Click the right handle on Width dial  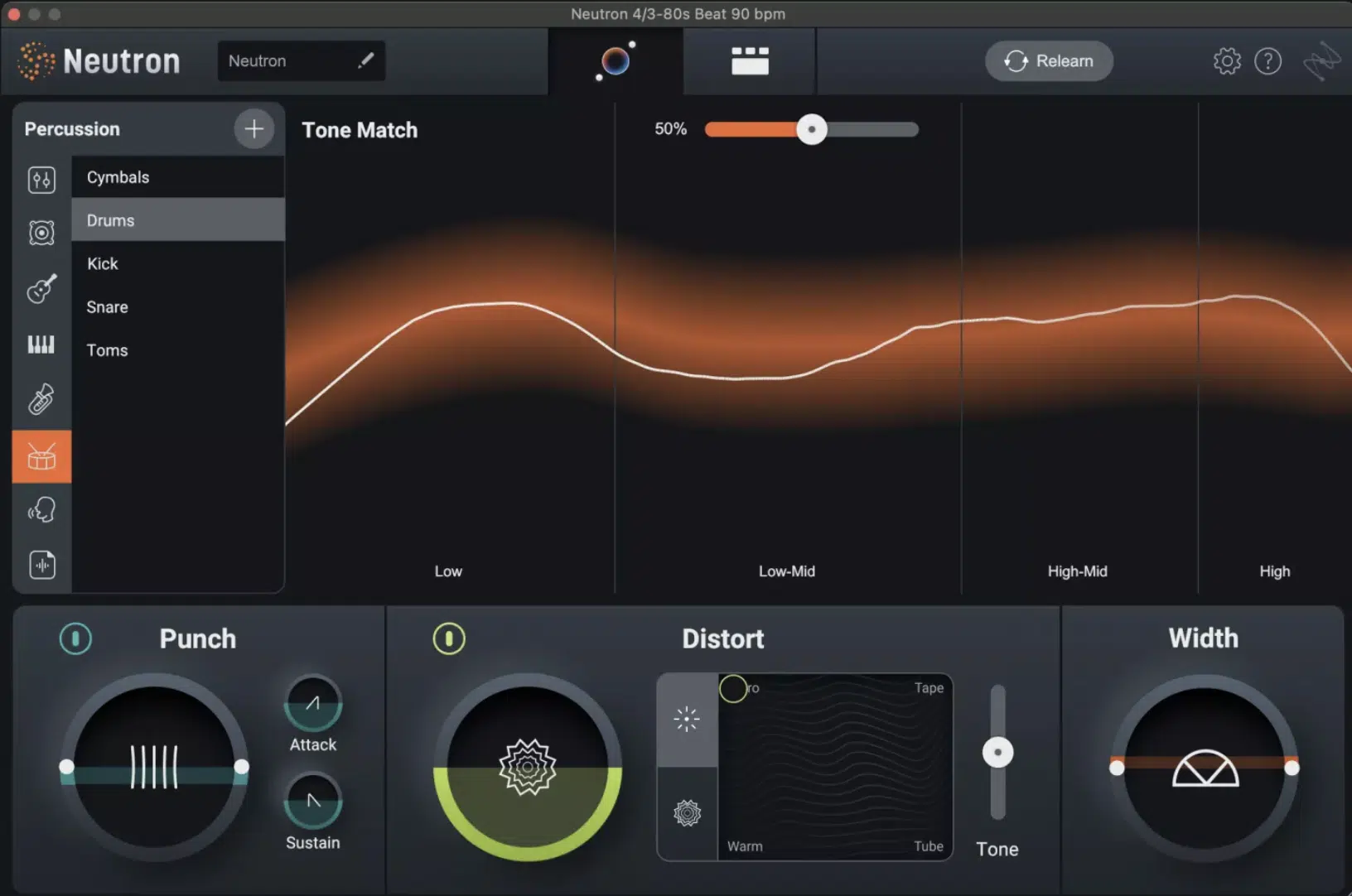[1292, 768]
